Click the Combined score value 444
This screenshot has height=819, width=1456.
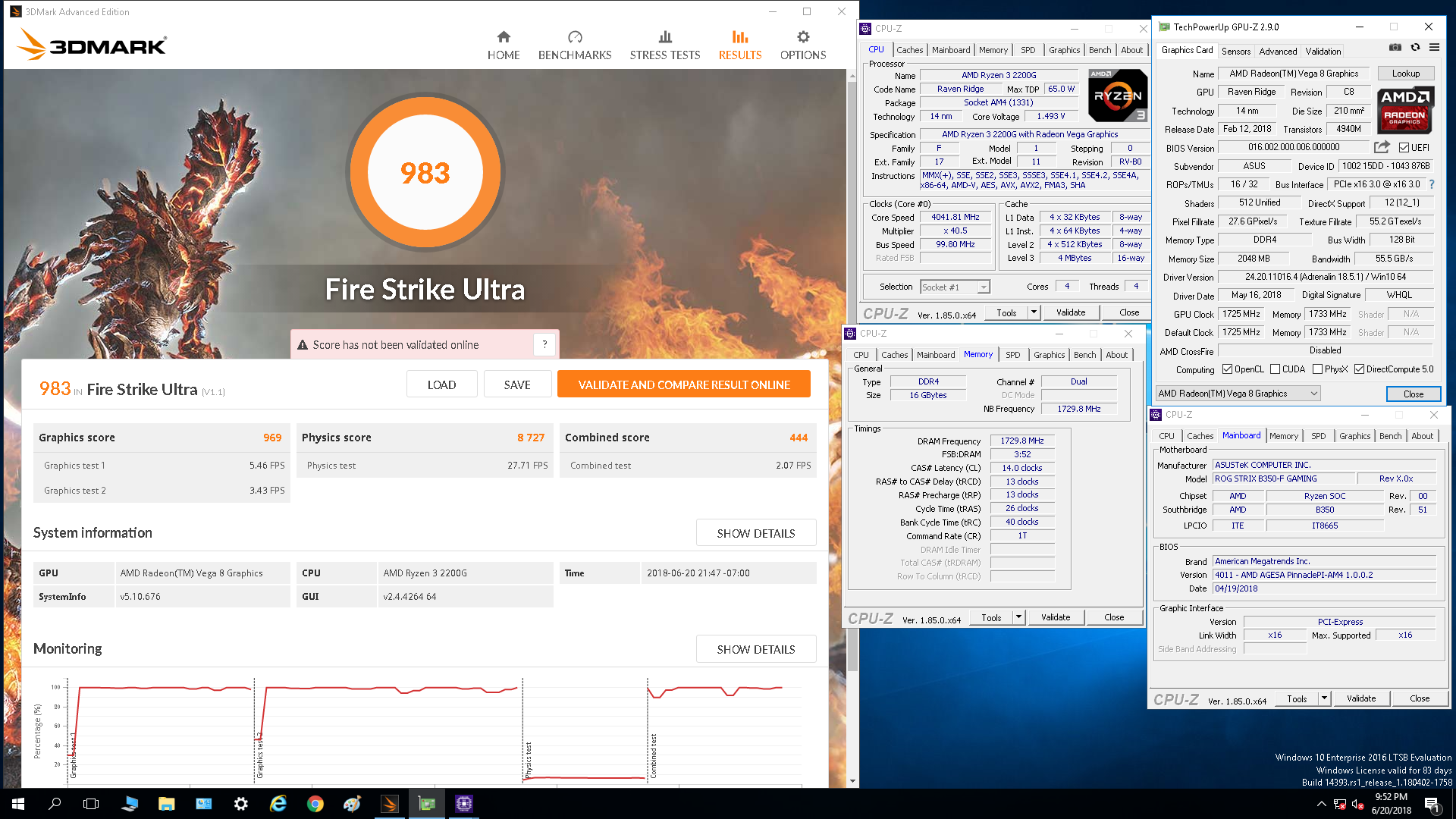pos(799,438)
